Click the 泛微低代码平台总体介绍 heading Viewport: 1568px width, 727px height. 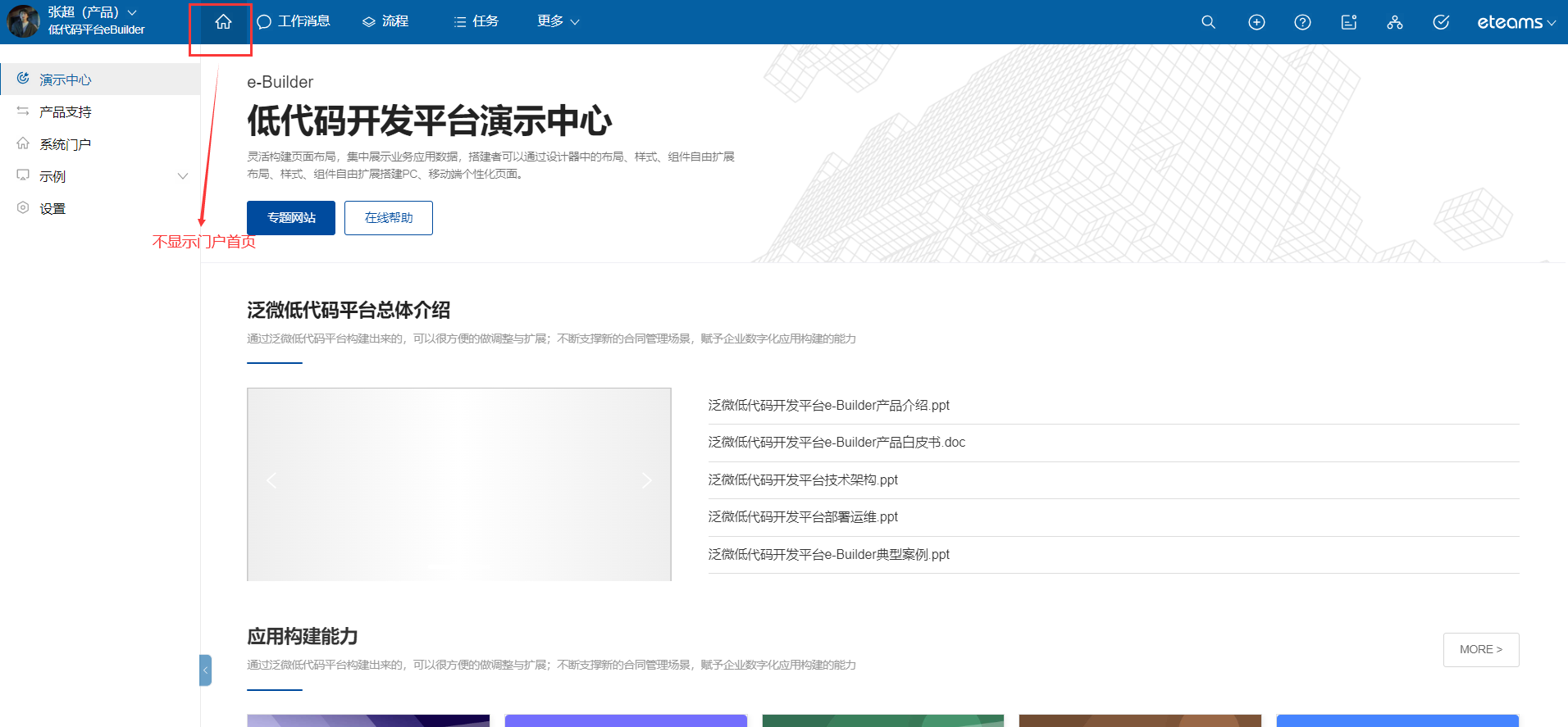(349, 310)
